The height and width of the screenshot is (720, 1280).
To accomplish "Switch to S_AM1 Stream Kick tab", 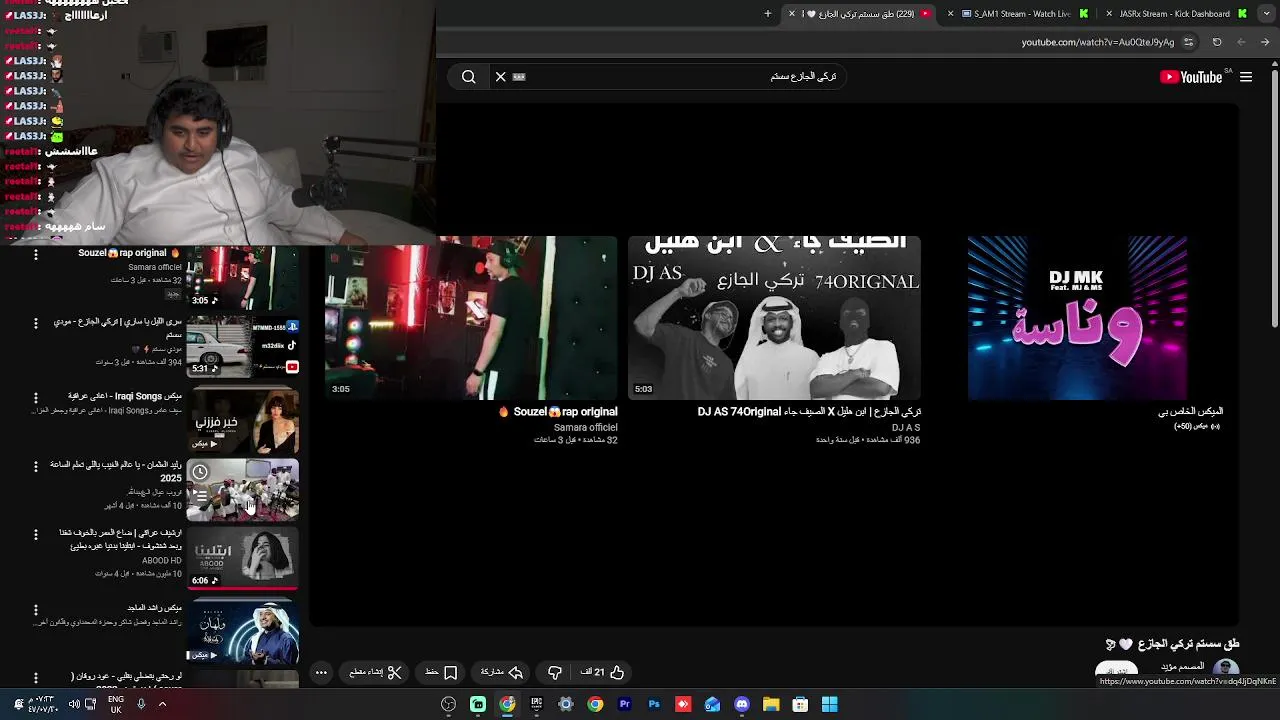I will pyautogui.click(x=1020, y=14).
